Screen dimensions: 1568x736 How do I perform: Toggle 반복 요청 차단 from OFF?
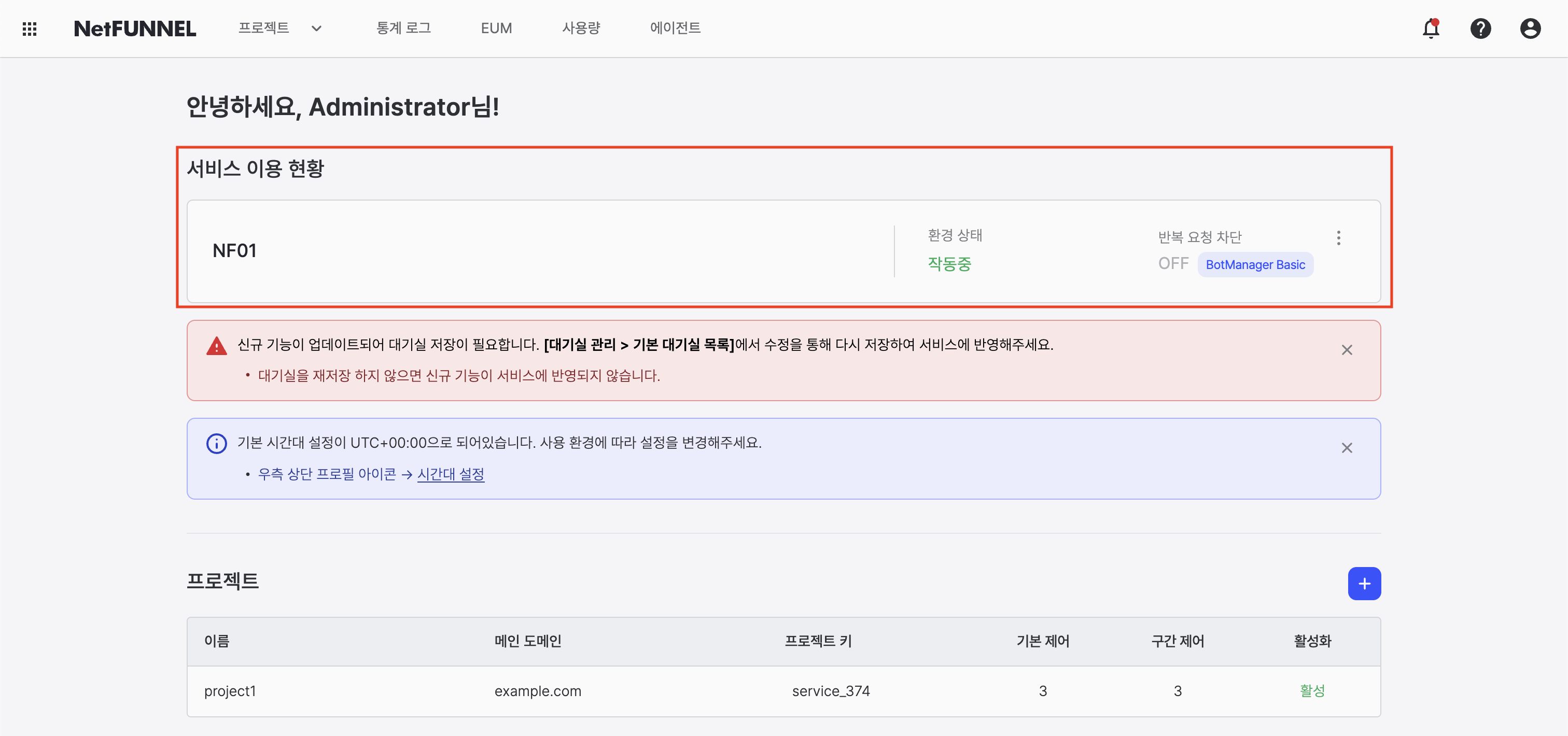click(1173, 263)
